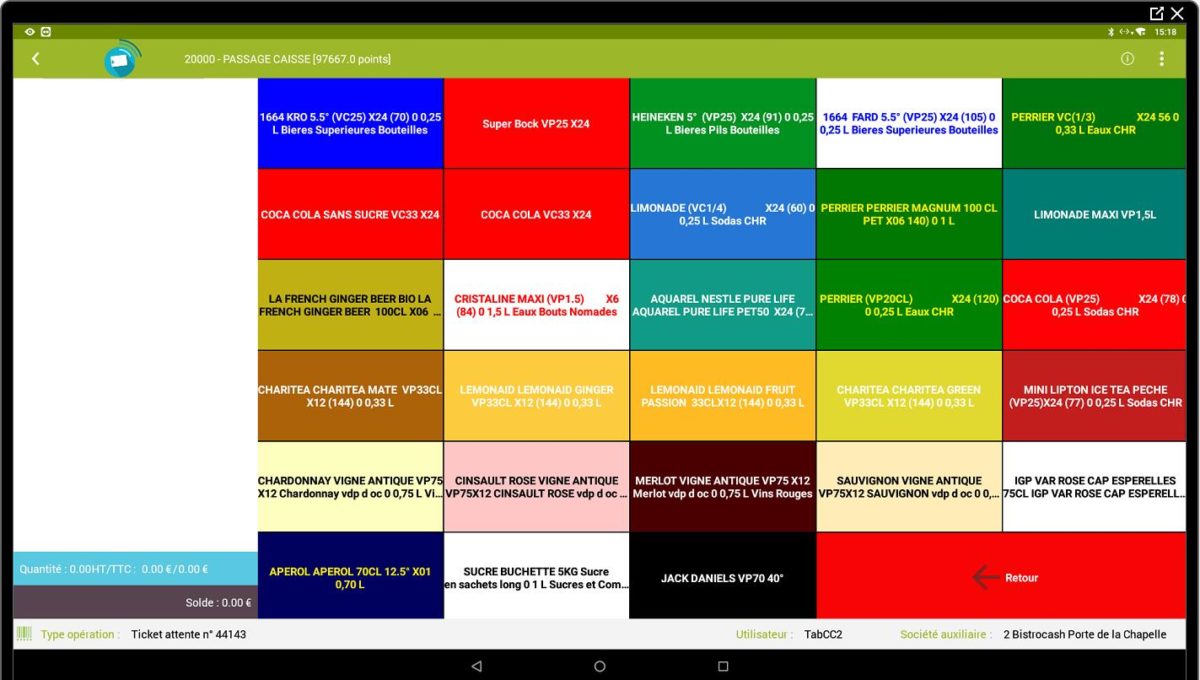Screen dimensions: 1200x680
Task: Select JACK DANIELS VP70 40° product
Action: 722,576
